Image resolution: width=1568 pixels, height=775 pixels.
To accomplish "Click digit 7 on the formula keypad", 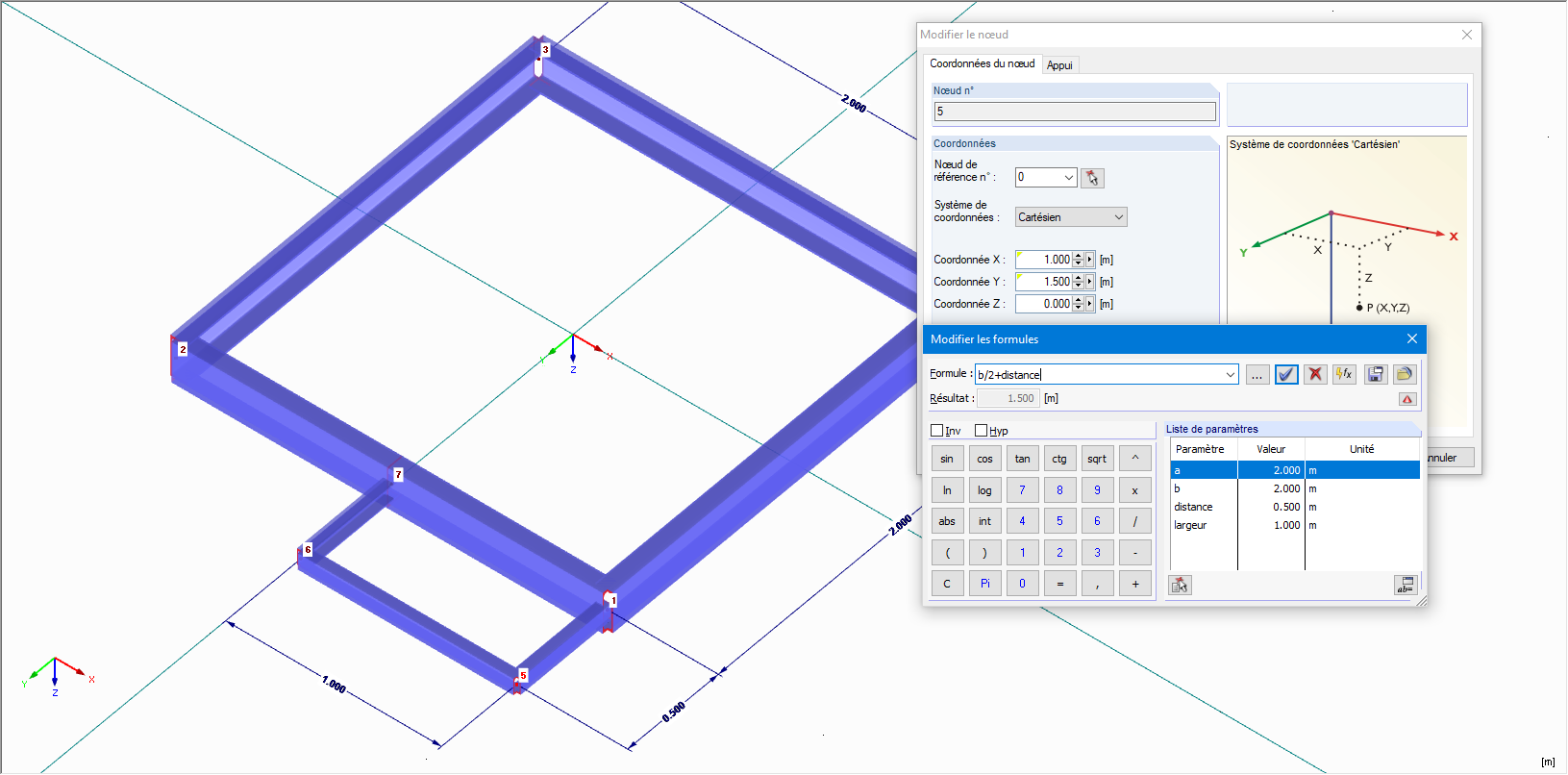I will (x=1022, y=490).
